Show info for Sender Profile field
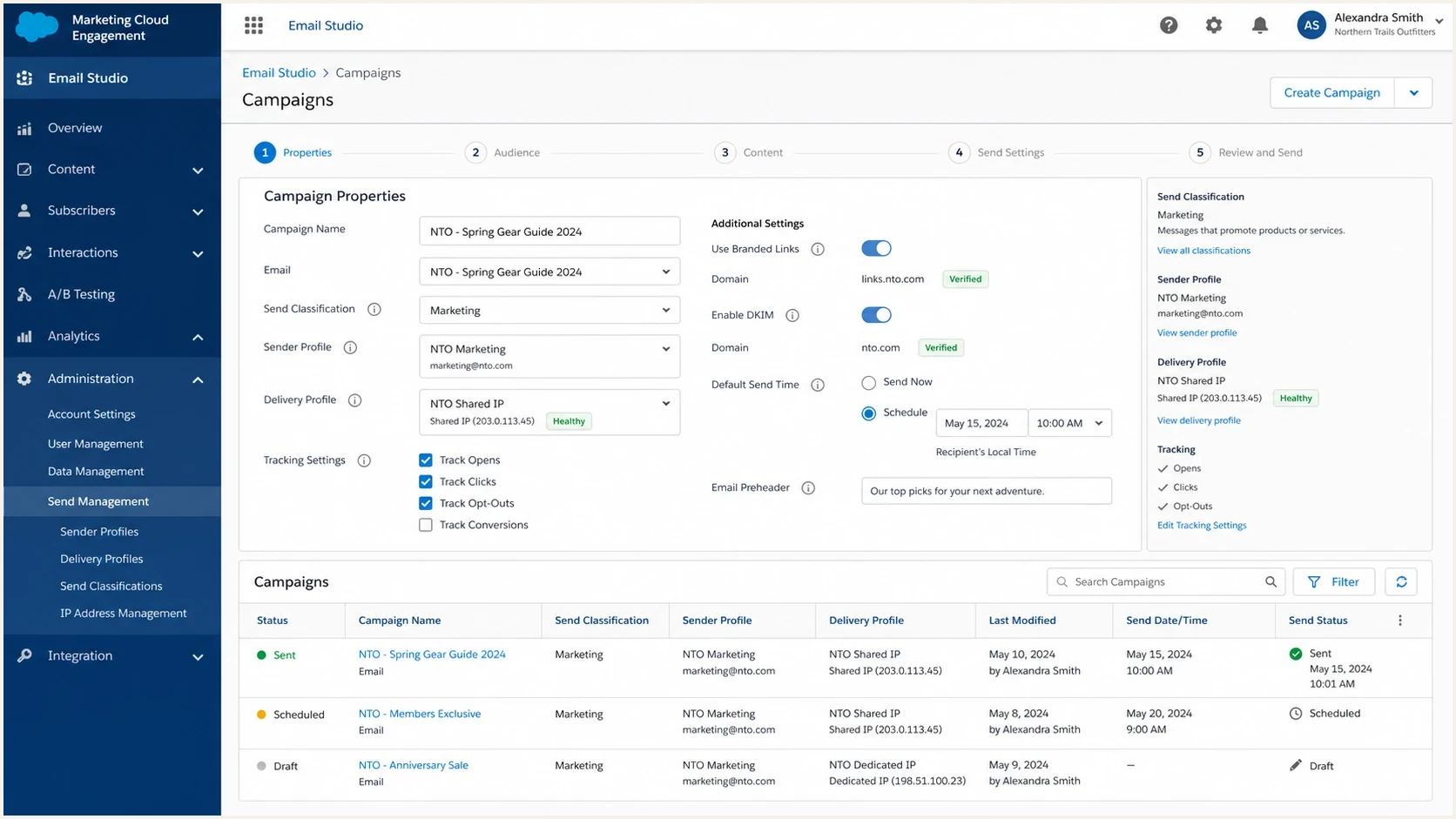 [x=350, y=347]
